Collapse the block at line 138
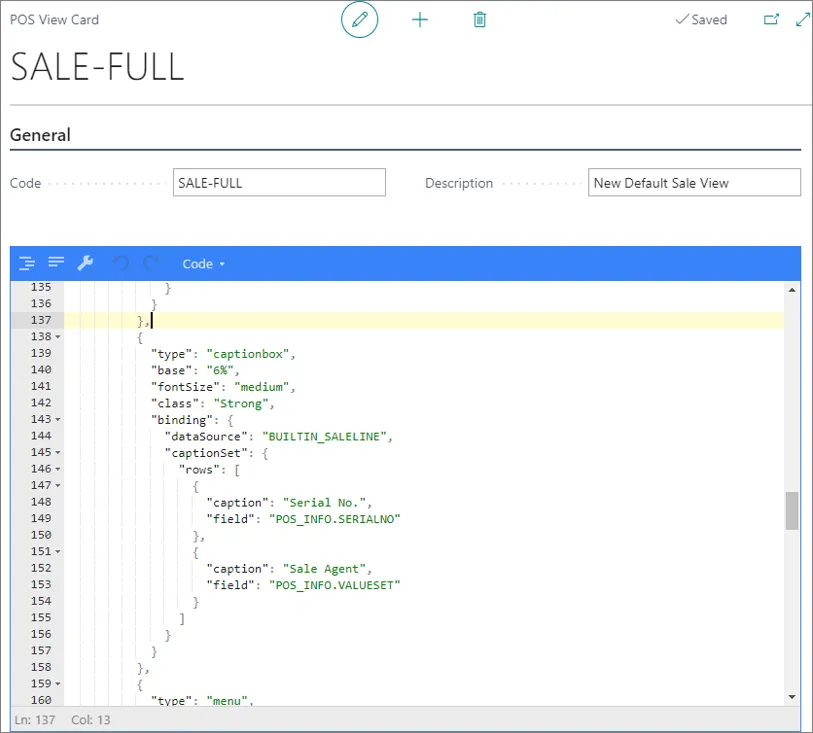The image size is (813, 733). (x=58, y=337)
